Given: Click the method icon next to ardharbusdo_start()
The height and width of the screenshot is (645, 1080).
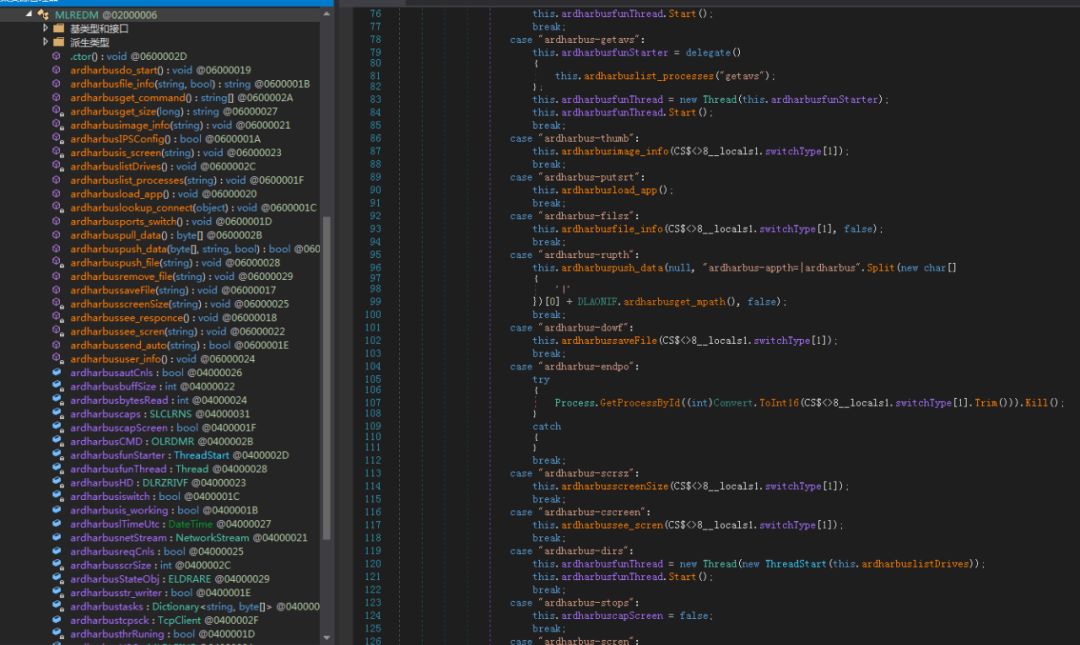Looking at the screenshot, I should tap(57, 71).
